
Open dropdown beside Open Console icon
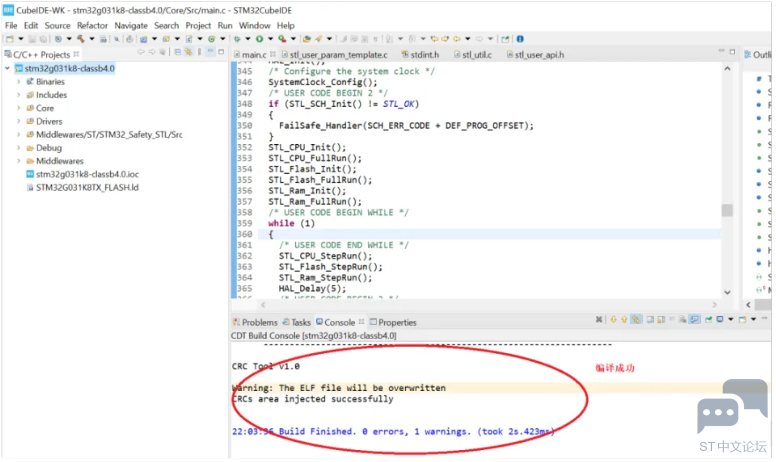click(x=753, y=320)
